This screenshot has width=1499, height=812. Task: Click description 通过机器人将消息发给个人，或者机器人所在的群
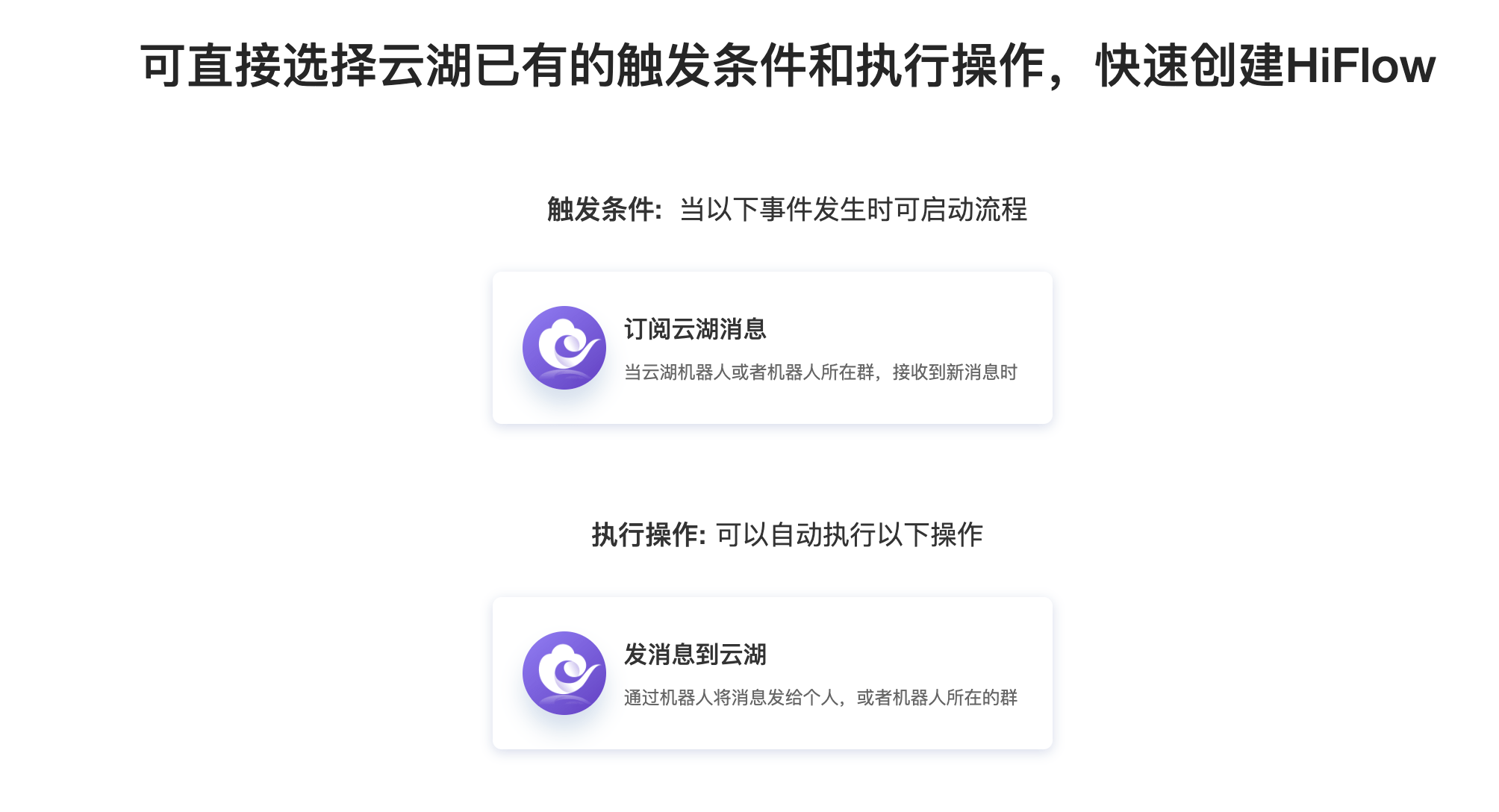point(820,697)
